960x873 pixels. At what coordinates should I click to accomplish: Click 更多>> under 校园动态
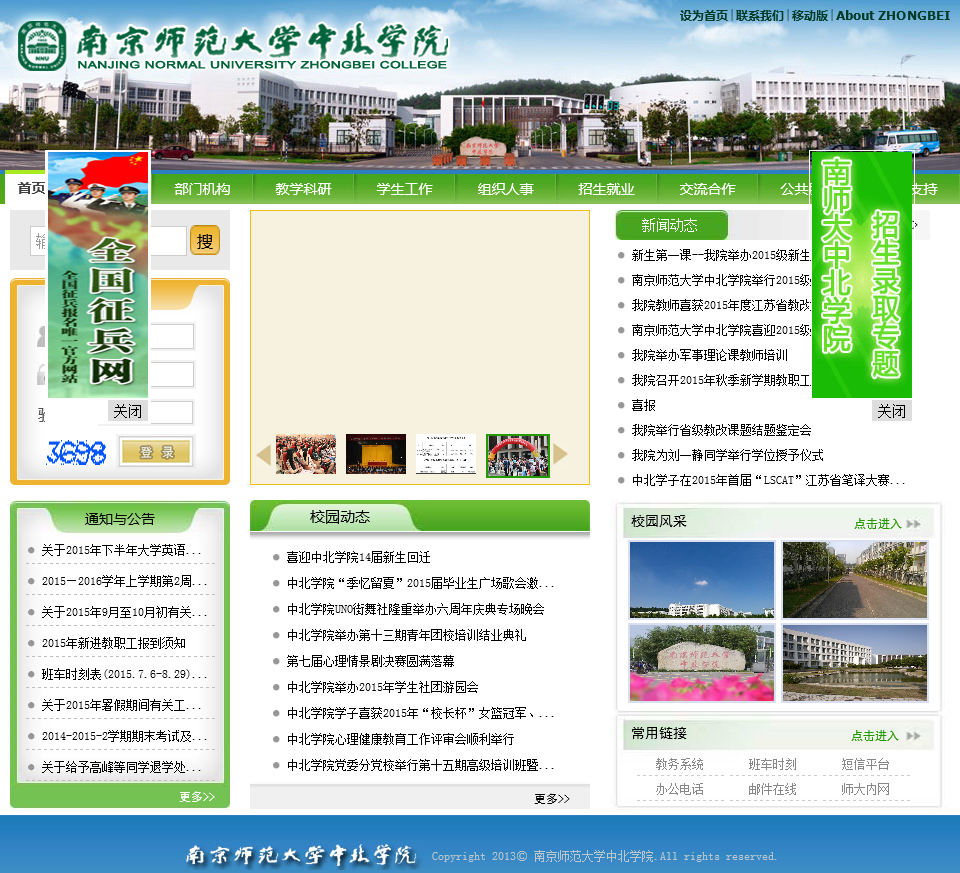552,798
